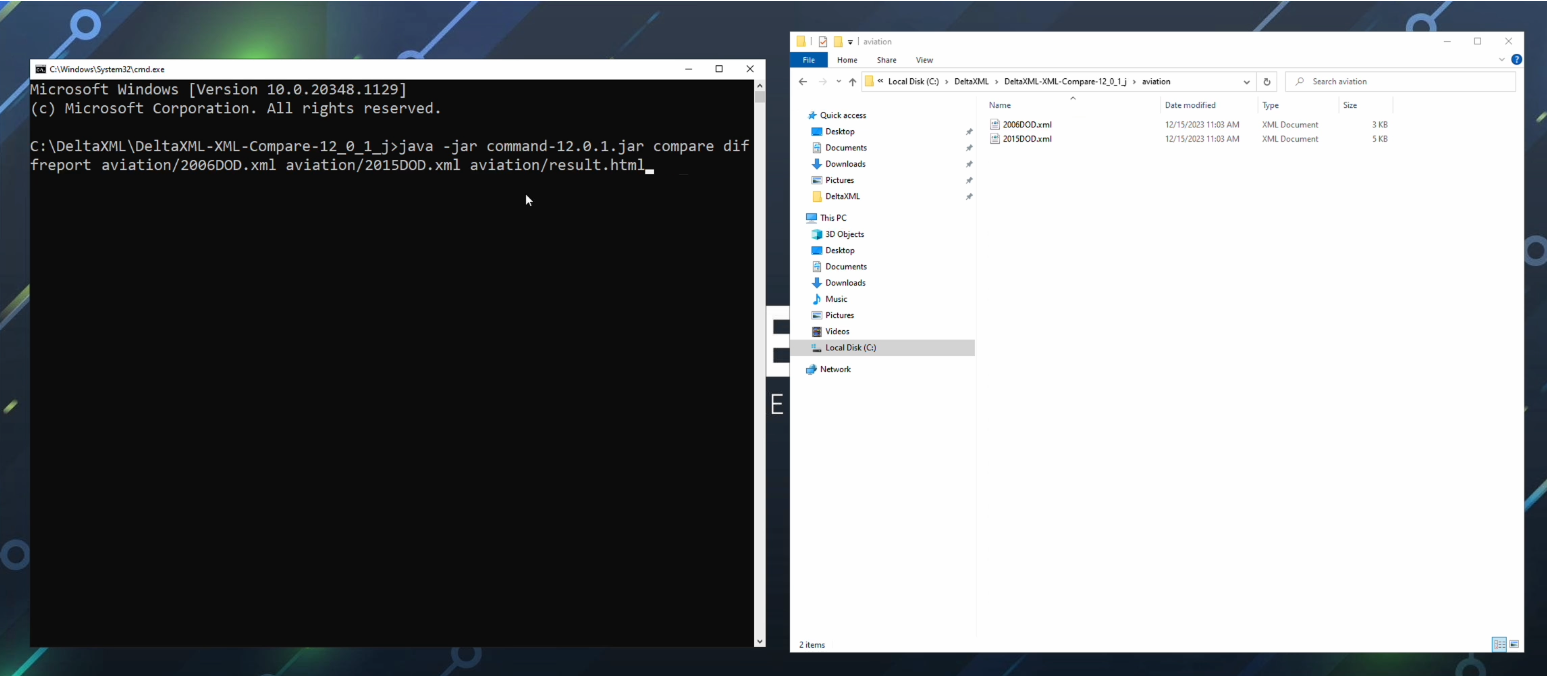
Task: Click the folder icon in the Explorer title bar
Action: click(801, 42)
